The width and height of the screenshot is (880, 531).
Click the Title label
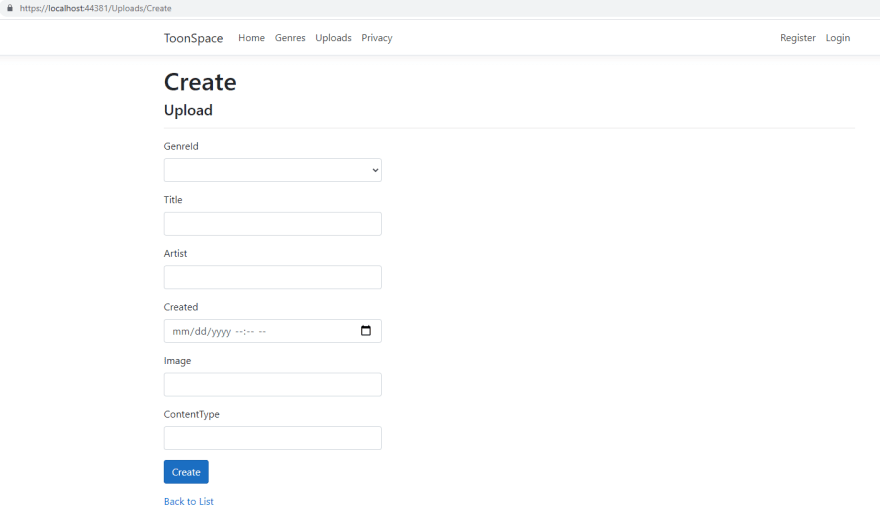(173, 200)
